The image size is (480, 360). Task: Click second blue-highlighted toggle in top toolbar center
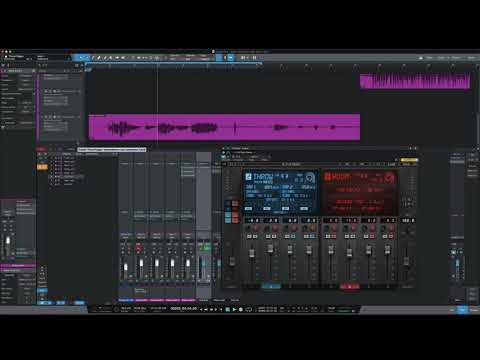tap(231, 58)
